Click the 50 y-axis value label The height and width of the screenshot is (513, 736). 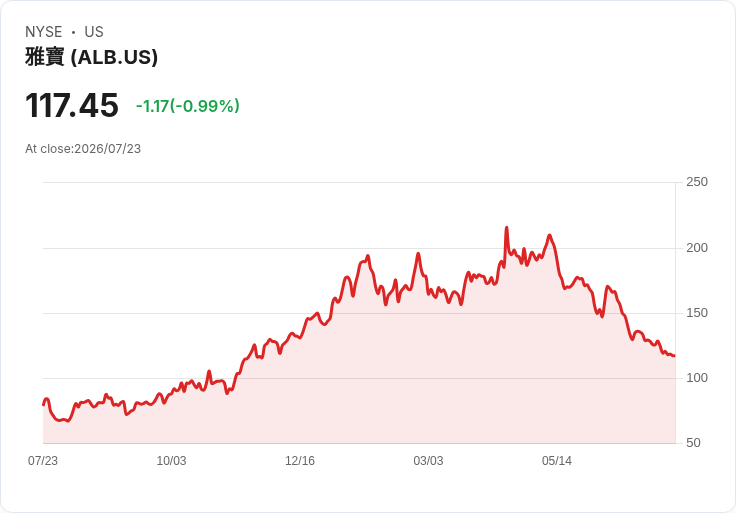tap(693, 443)
